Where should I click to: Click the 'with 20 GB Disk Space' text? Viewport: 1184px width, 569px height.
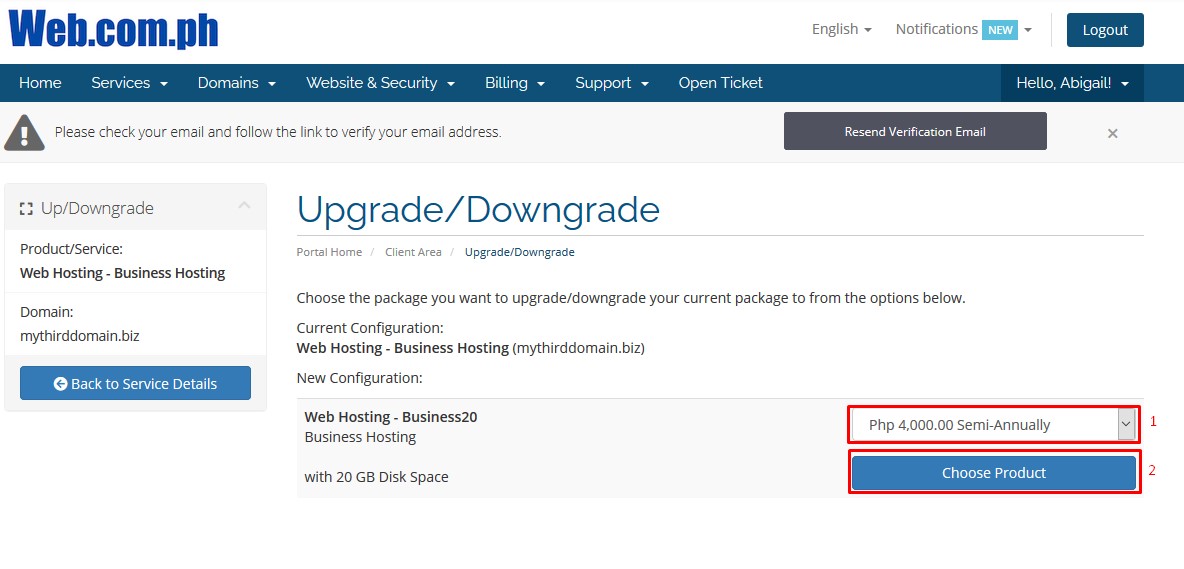coord(376,477)
